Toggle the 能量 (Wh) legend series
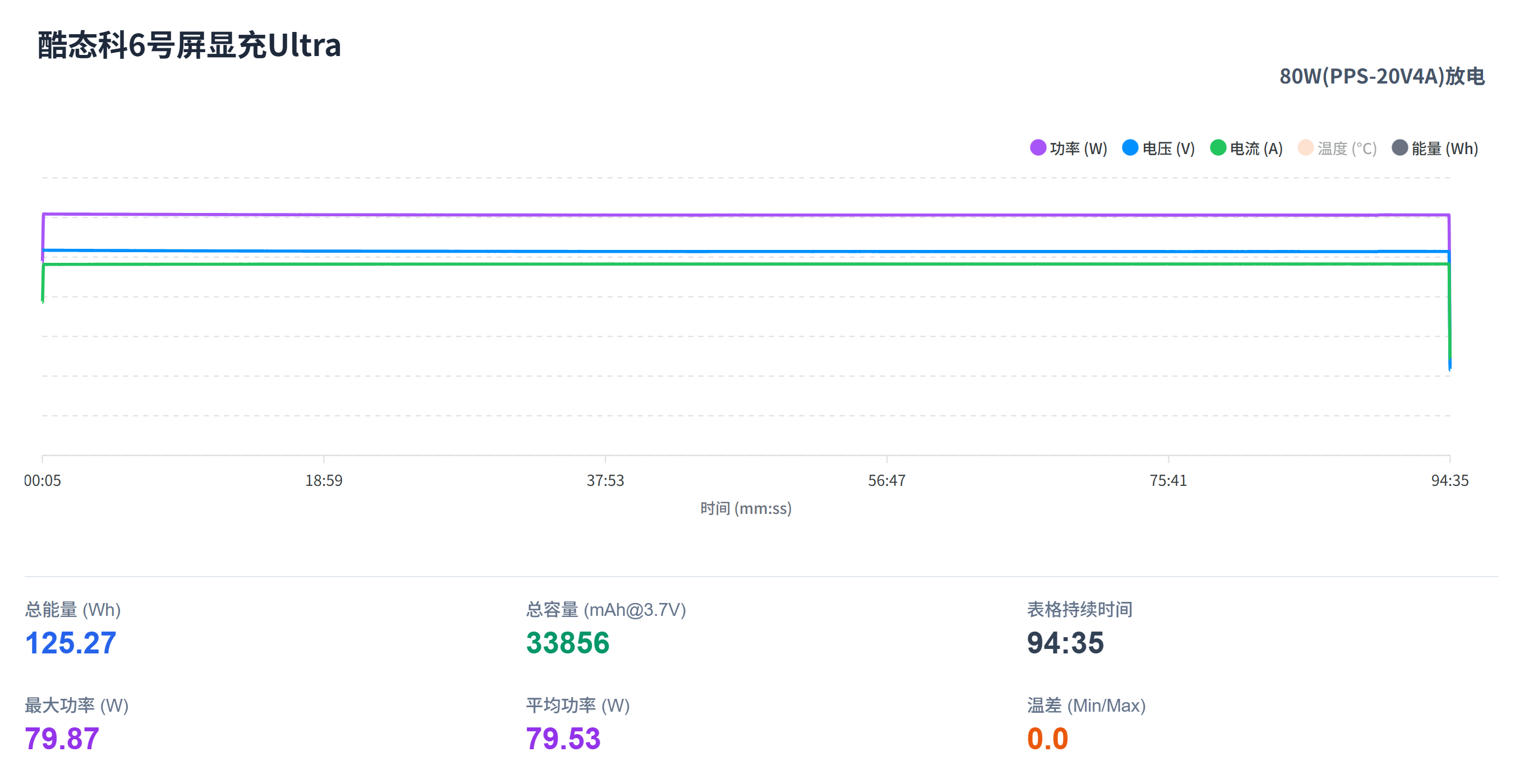The height and width of the screenshot is (784, 1520). (1435, 148)
